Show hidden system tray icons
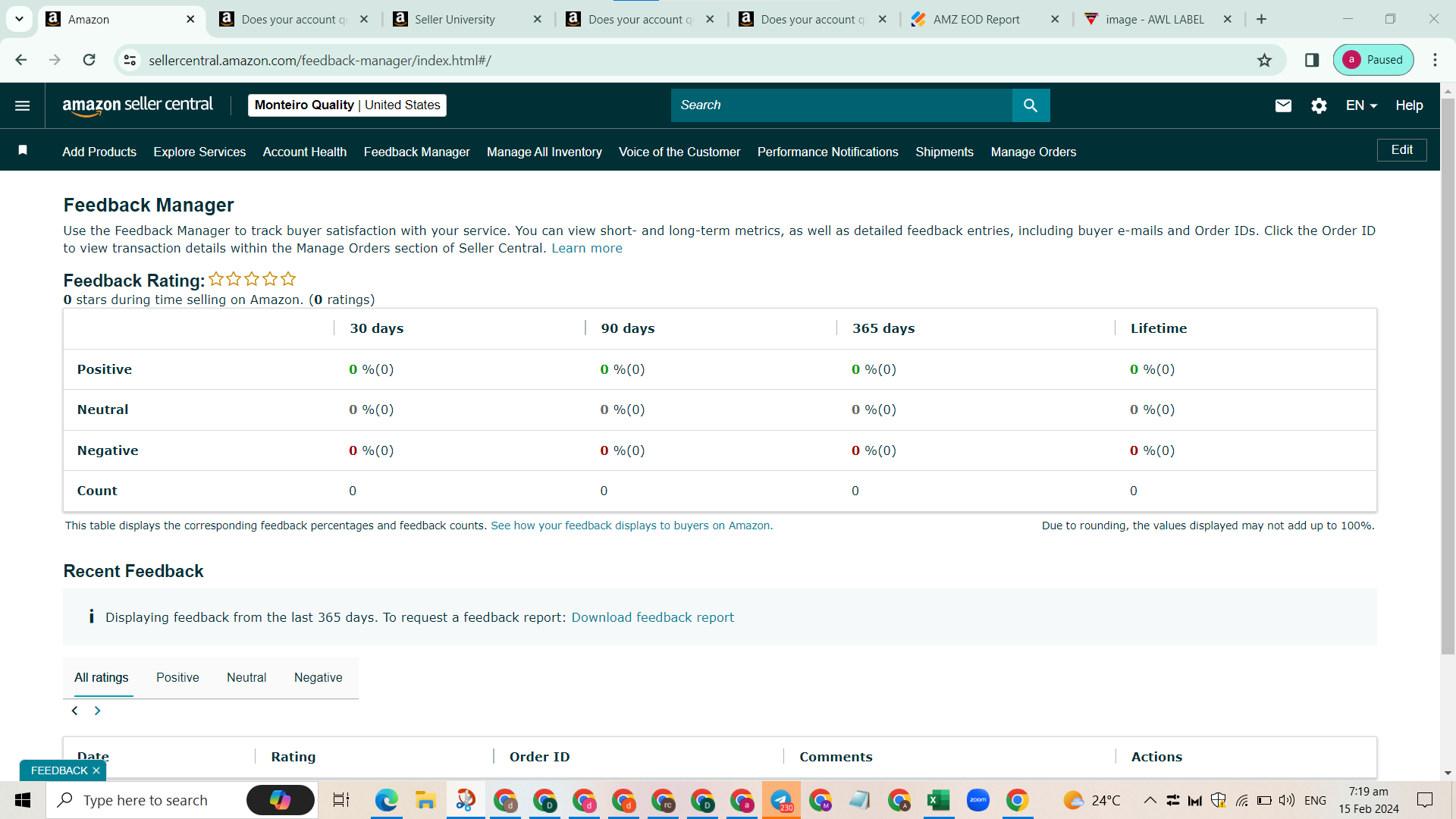 pyautogui.click(x=1150, y=800)
